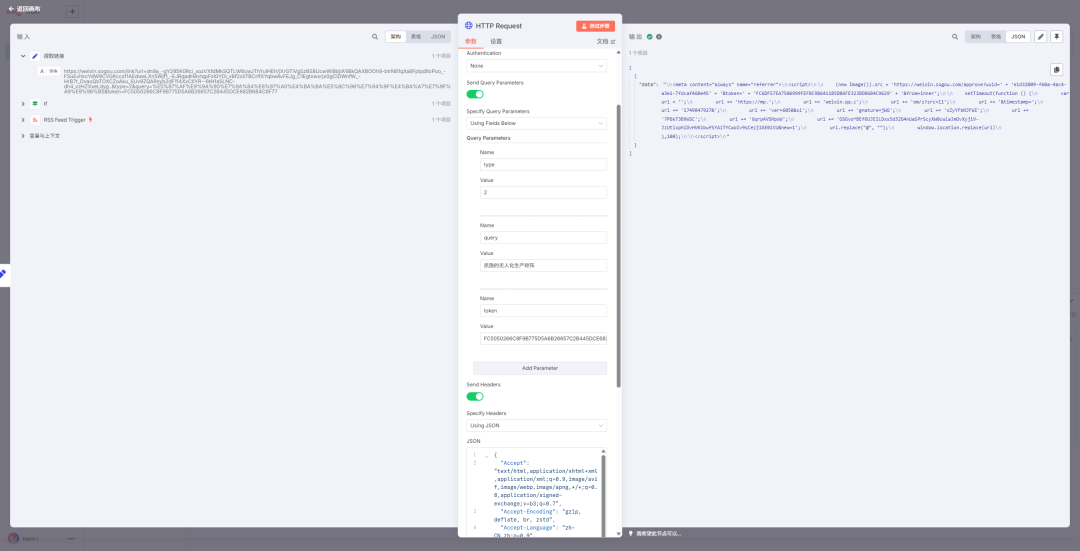Expand the If node in input tree

(23, 103)
